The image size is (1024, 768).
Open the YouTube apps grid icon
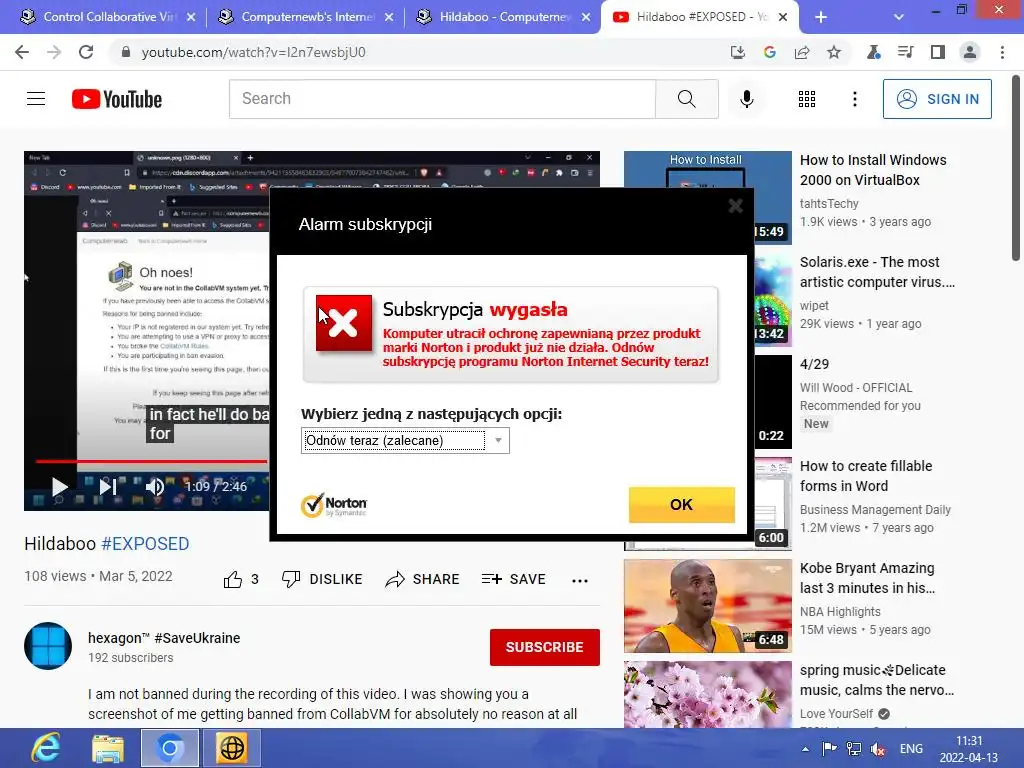coord(807,99)
